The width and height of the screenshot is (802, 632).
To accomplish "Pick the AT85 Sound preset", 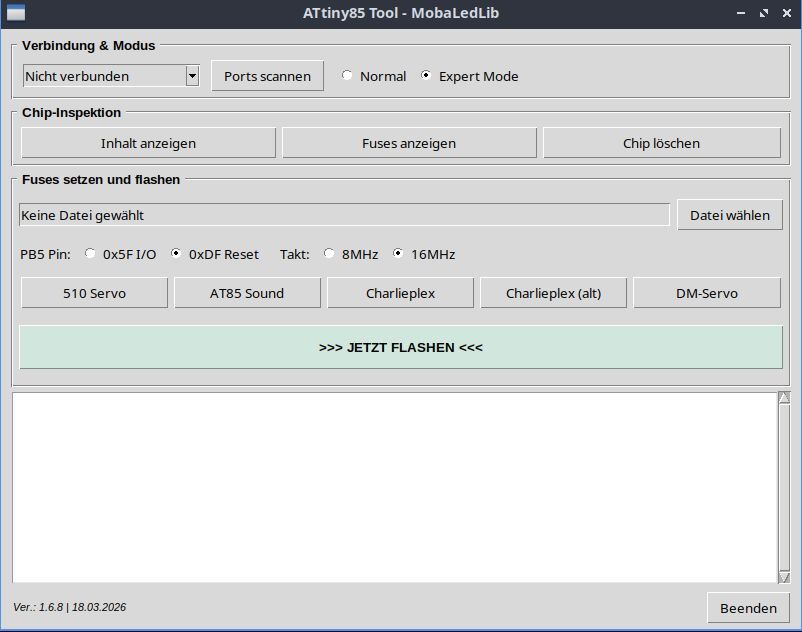I will coord(247,293).
